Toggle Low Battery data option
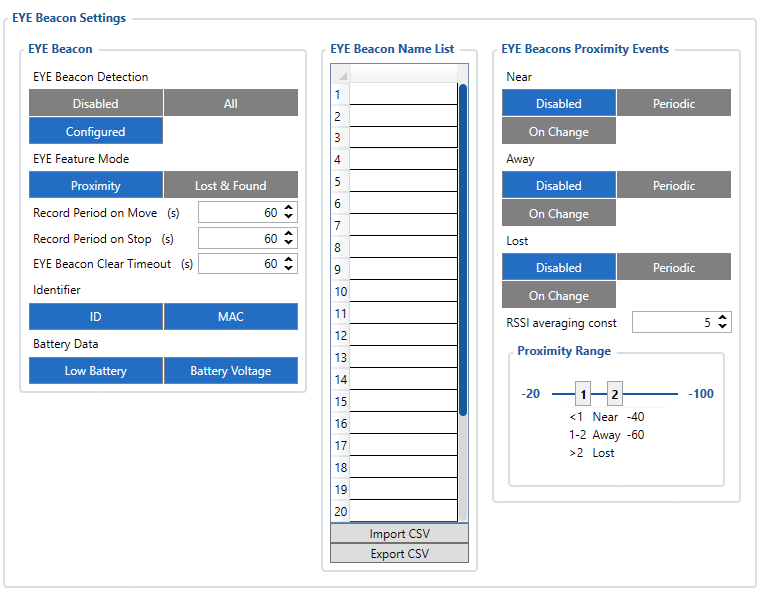Viewport: 765px width, 601px height. pyautogui.click(x=95, y=371)
